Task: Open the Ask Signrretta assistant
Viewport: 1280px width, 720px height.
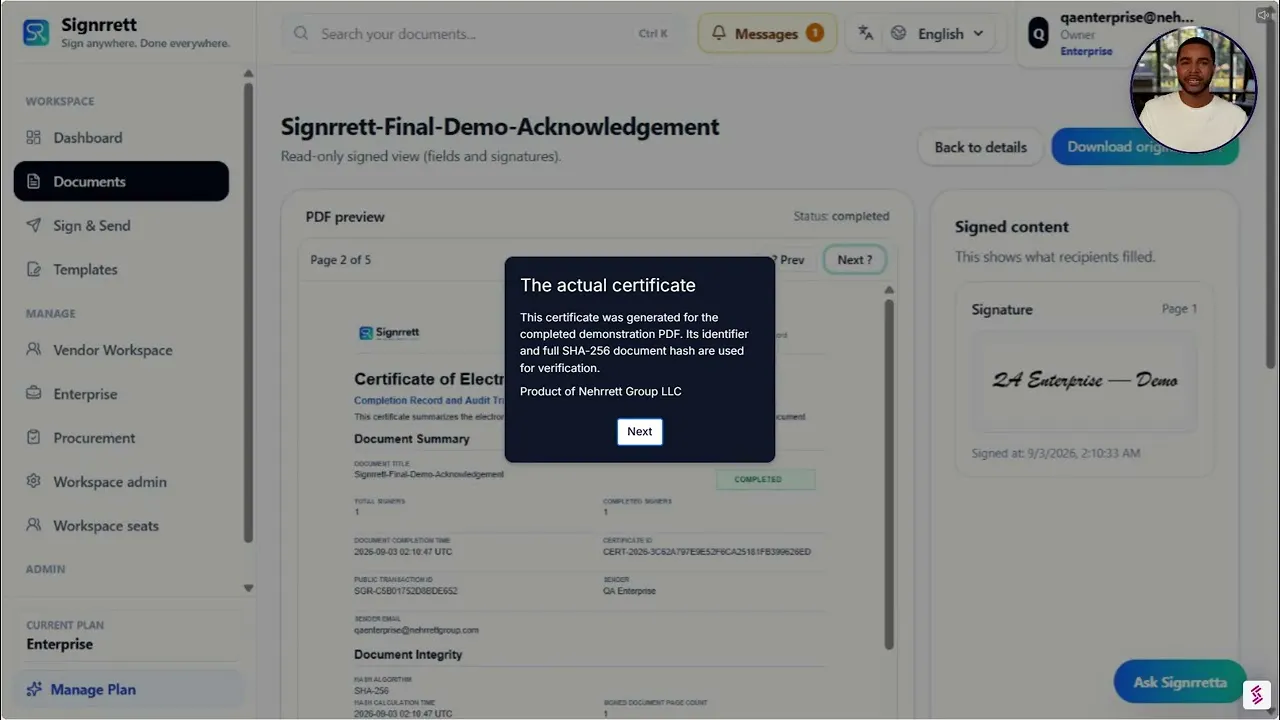Action: 1180,682
